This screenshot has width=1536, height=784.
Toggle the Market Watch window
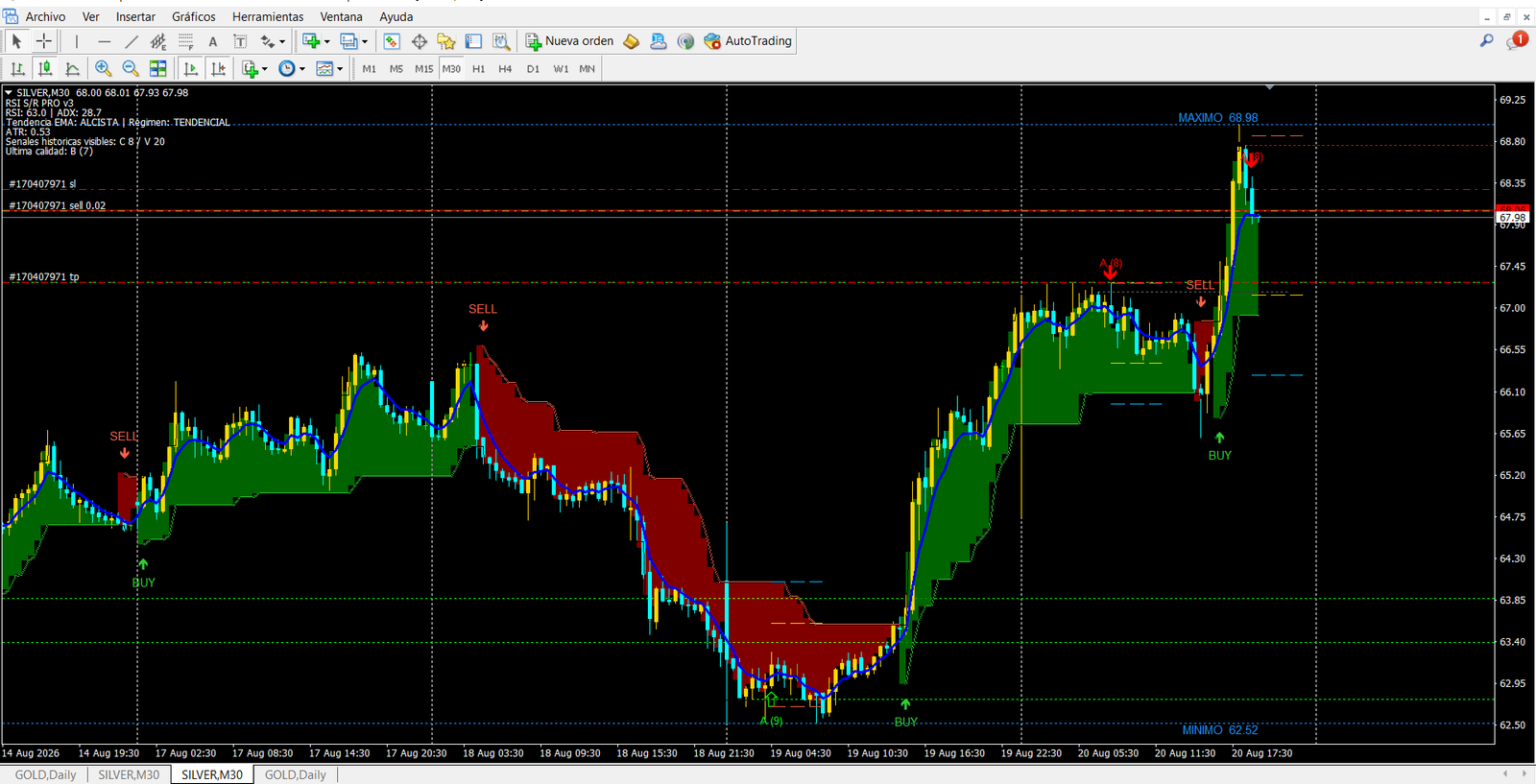click(x=392, y=41)
